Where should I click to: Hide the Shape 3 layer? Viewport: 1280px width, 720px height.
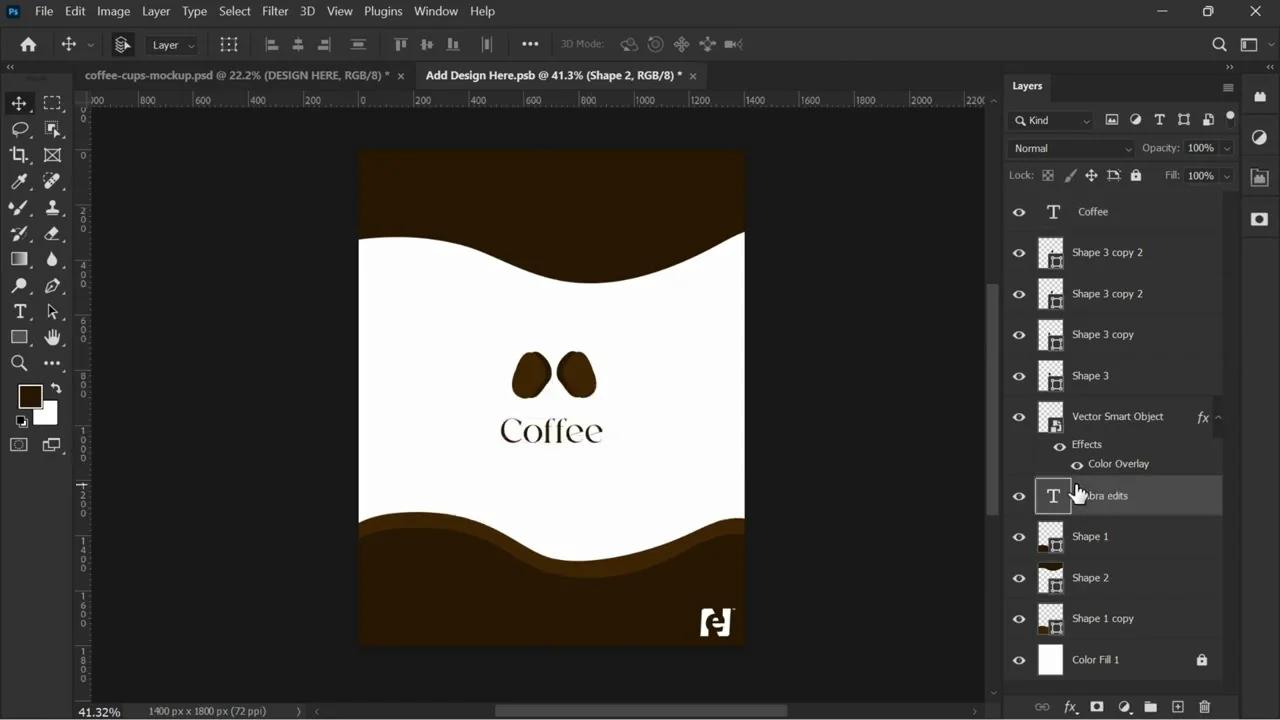1019,376
